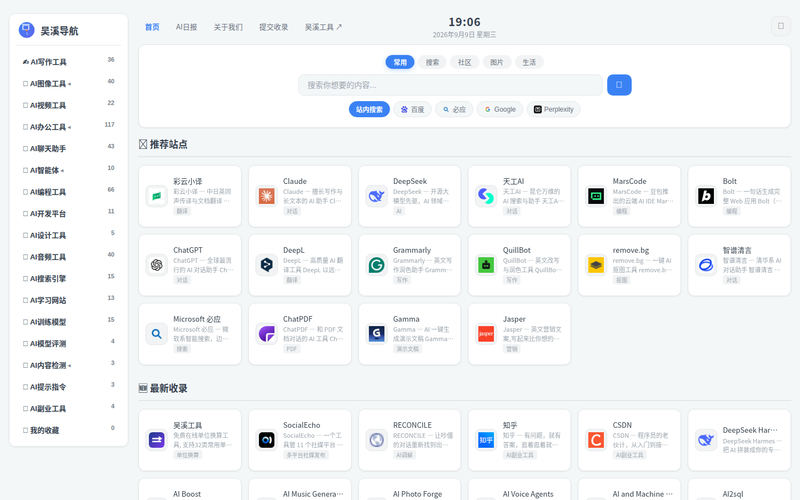Click the ChatGPT logo icon
800x500 pixels.
[157, 265]
